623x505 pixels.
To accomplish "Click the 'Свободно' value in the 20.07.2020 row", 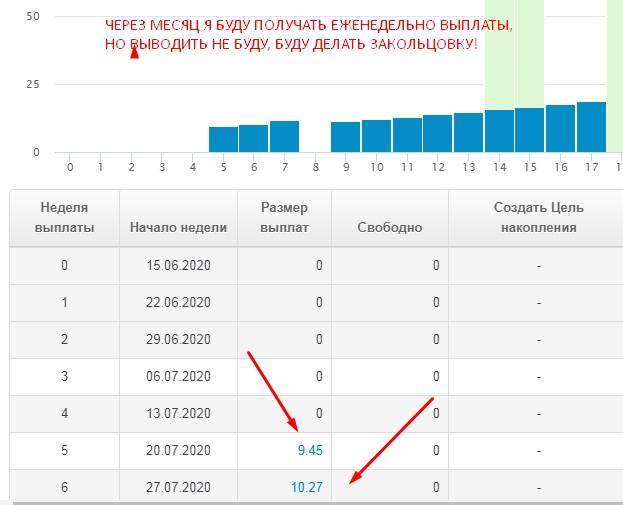I will (x=436, y=450).
